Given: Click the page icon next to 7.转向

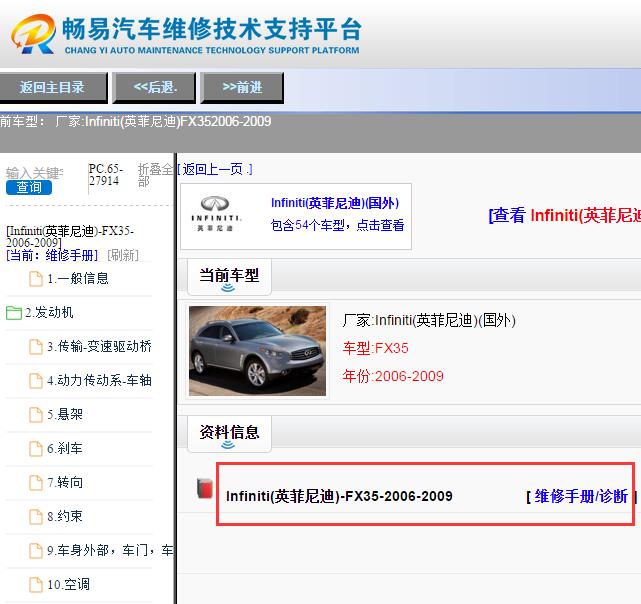Looking at the screenshot, I should click(36, 483).
